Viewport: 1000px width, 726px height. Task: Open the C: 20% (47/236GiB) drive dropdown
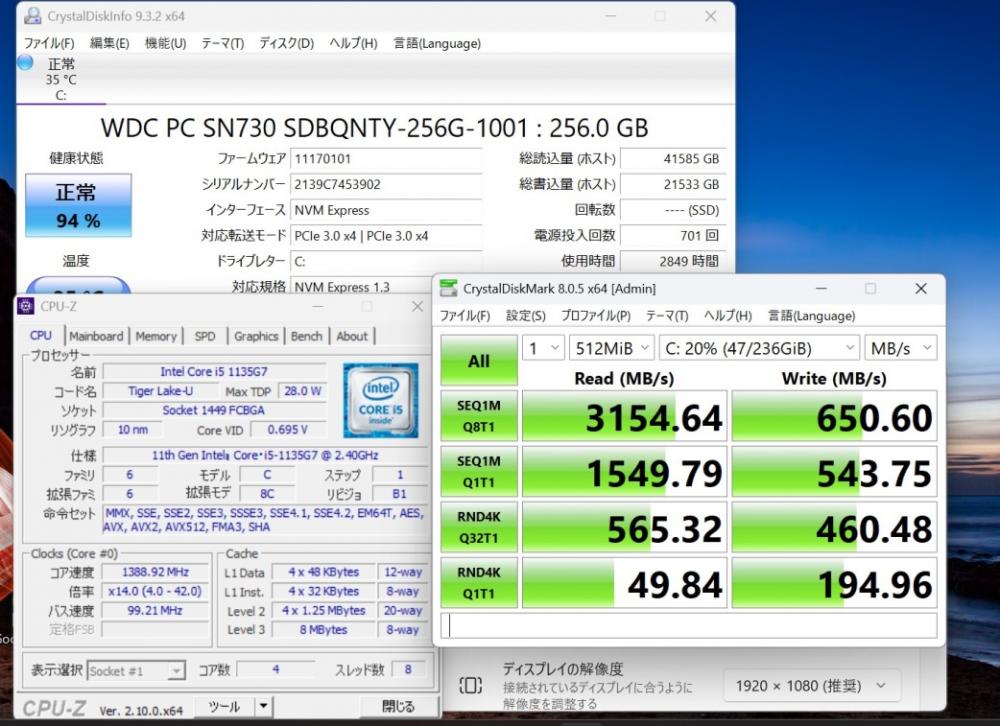pyautogui.click(x=759, y=348)
